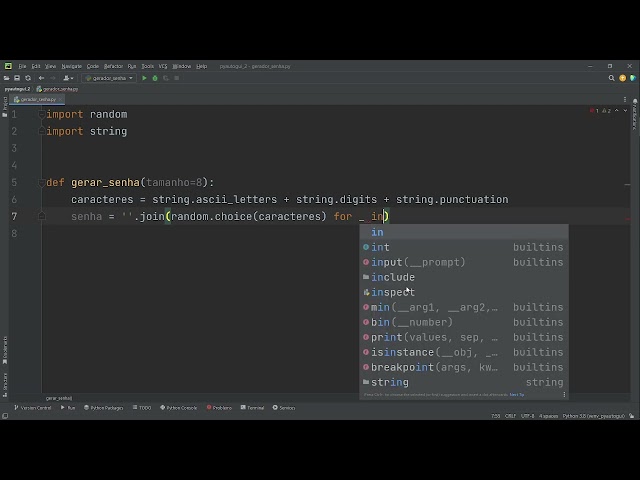Viewport: 640px width, 480px height.
Task: Click the JetBrains toolbox colorful icon
Action: (x=633, y=78)
